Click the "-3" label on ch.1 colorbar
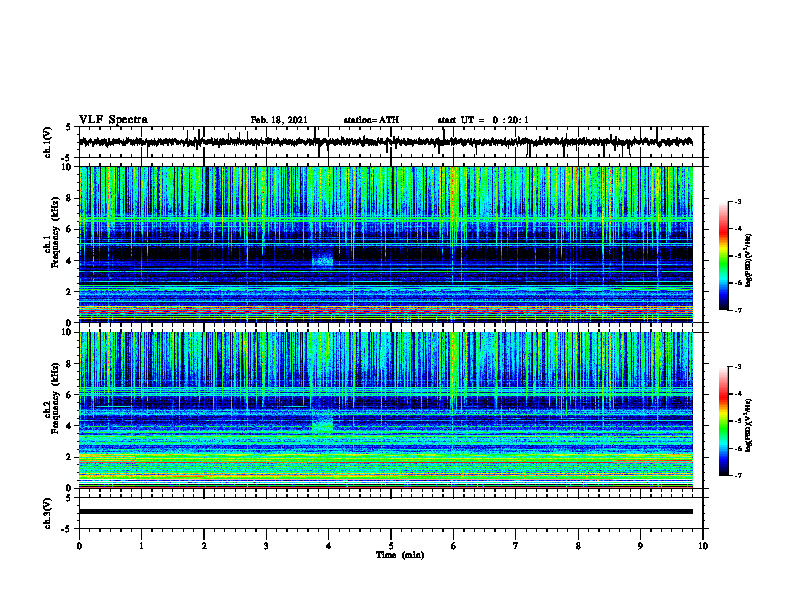Image resolution: width=792 pixels, height=612 pixels. point(738,202)
